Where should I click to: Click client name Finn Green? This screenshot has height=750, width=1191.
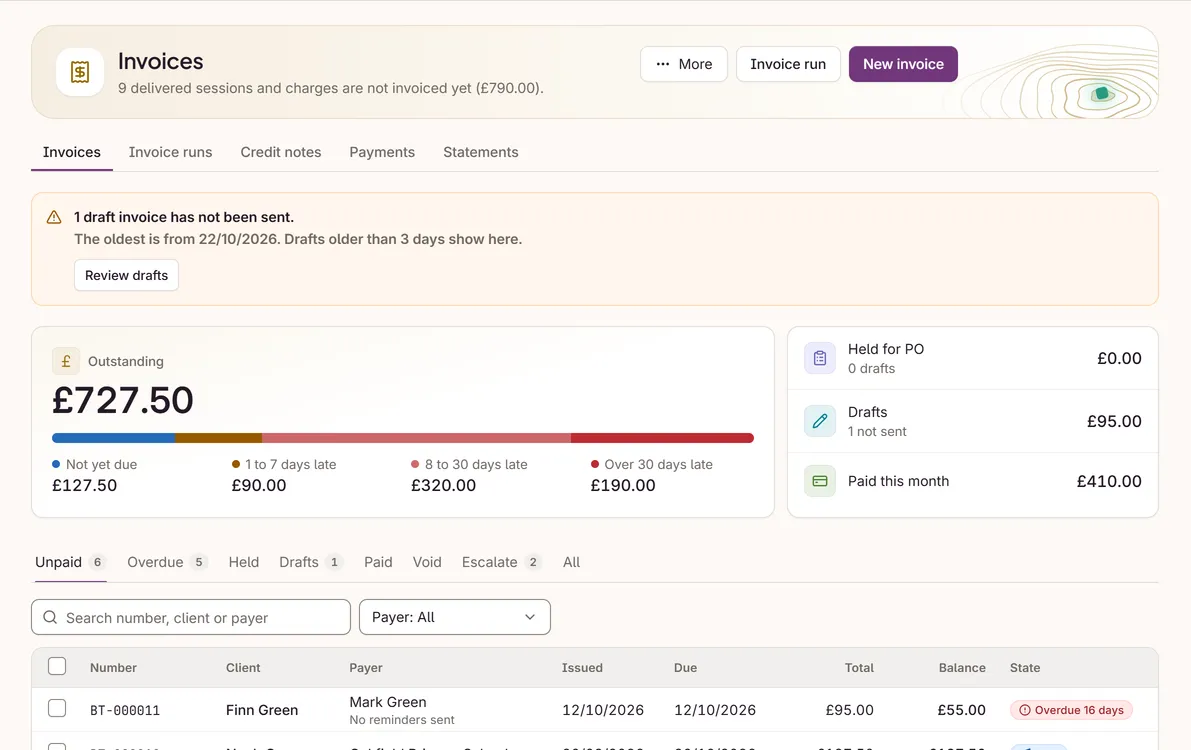click(261, 710)
